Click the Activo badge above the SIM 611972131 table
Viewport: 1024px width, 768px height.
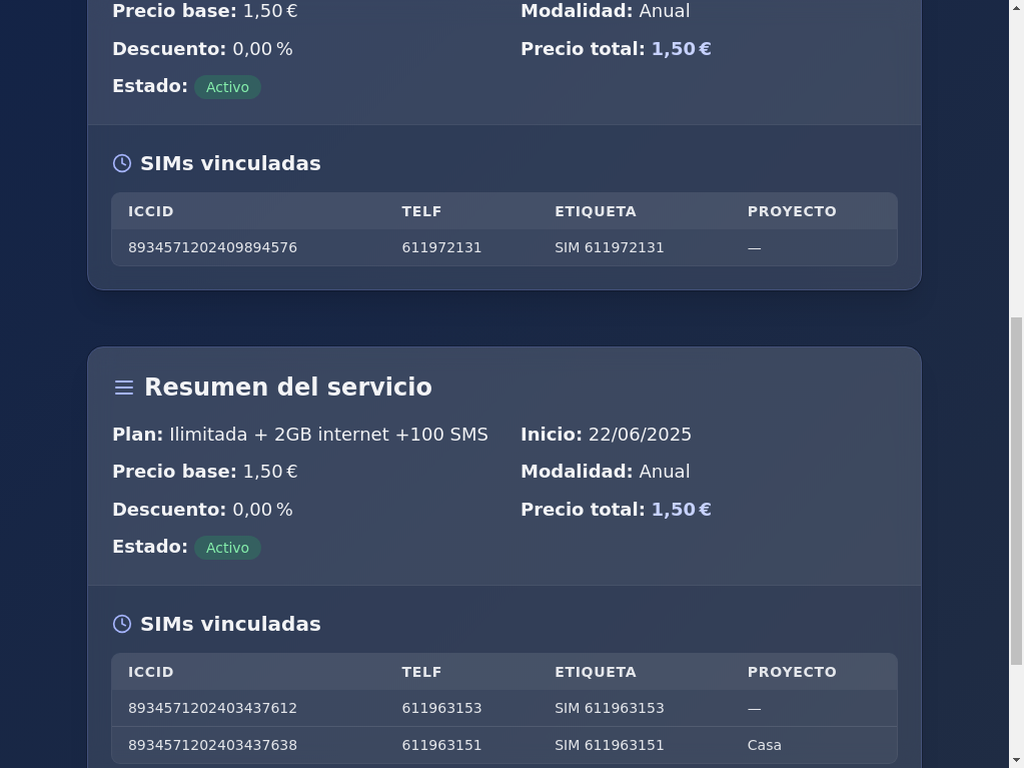[x=227, y=87]
